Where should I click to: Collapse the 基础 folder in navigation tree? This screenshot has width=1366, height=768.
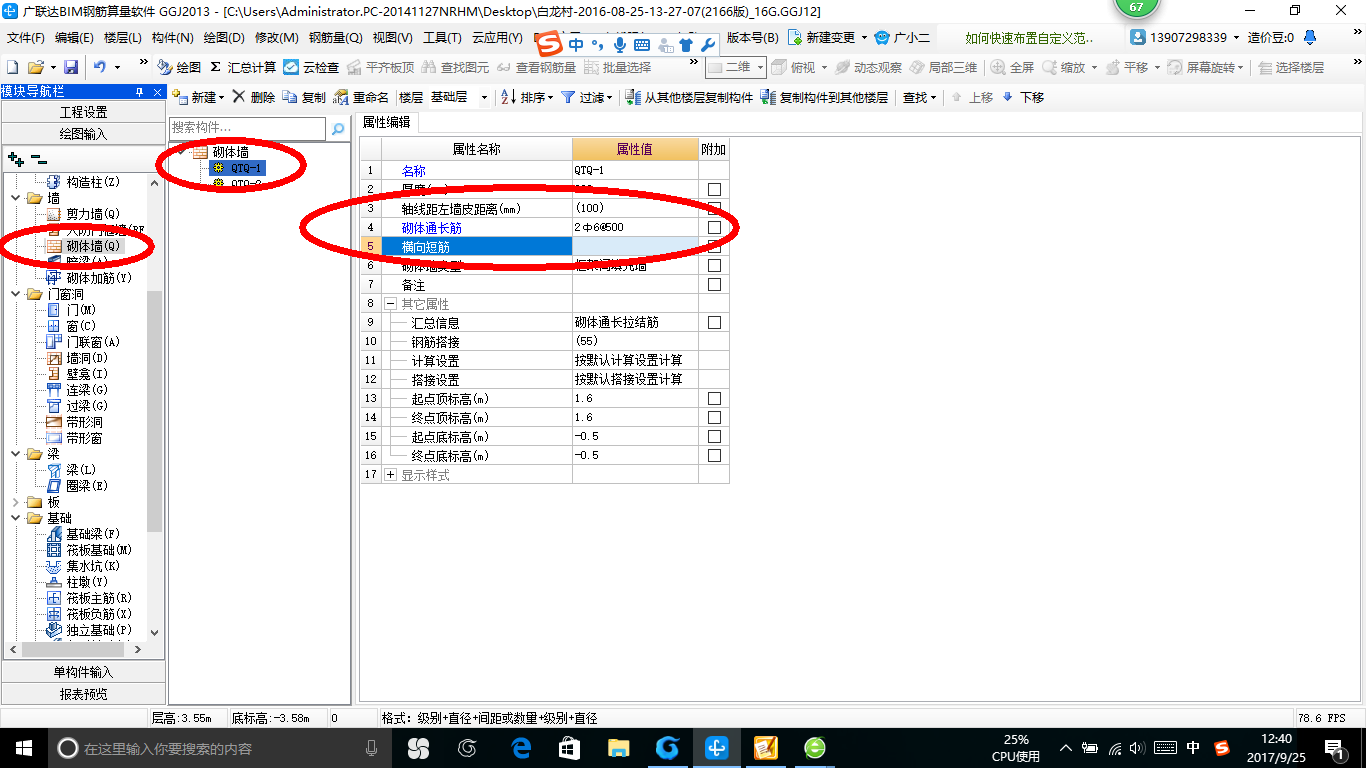[16, 518]
